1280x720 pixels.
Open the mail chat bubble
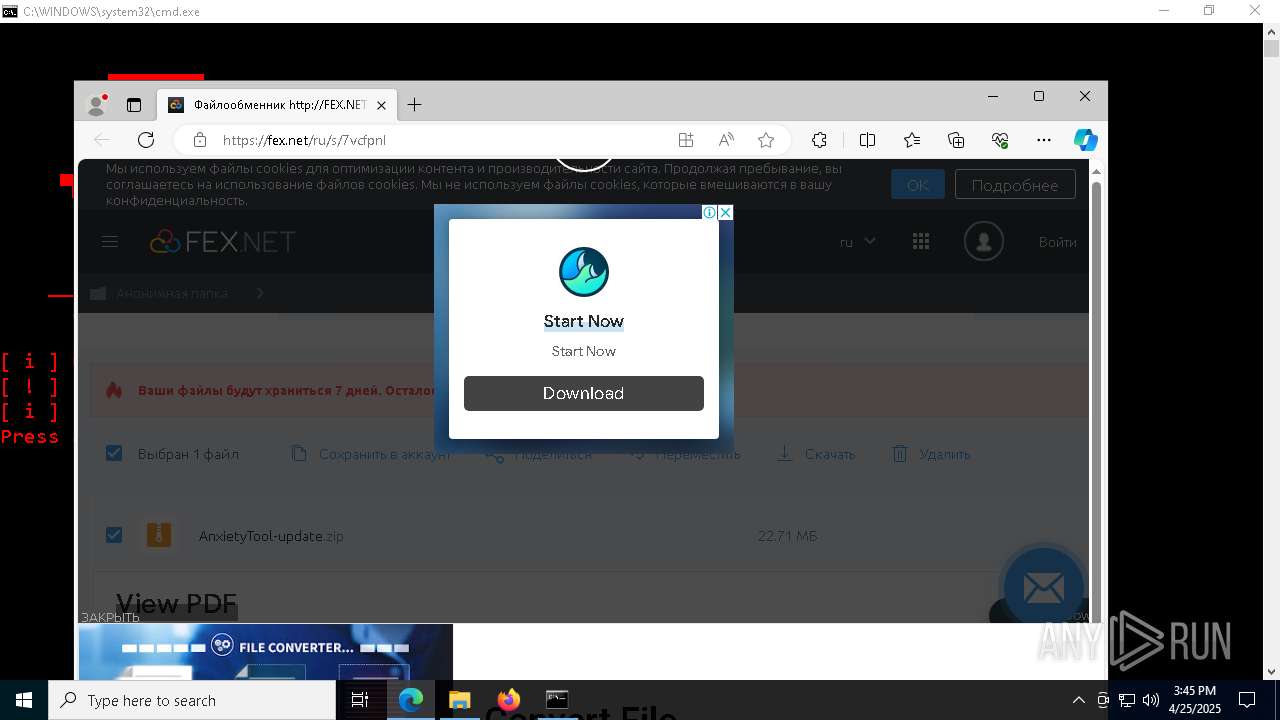pos(1043,589)
